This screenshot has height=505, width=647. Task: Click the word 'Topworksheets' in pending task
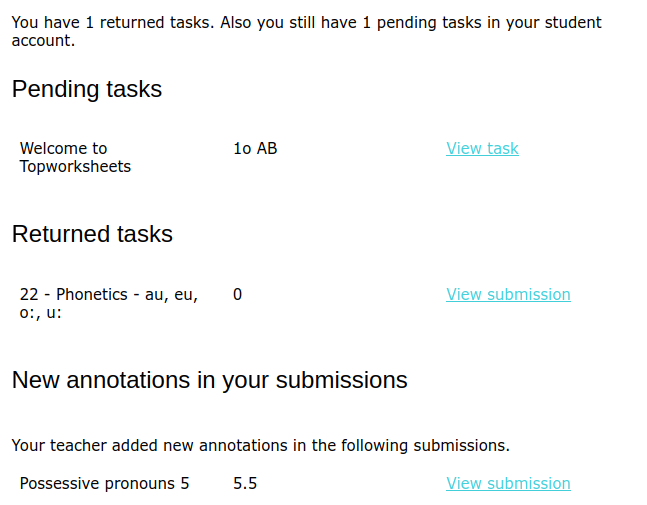pyautogui.click(x=75, y=167)
